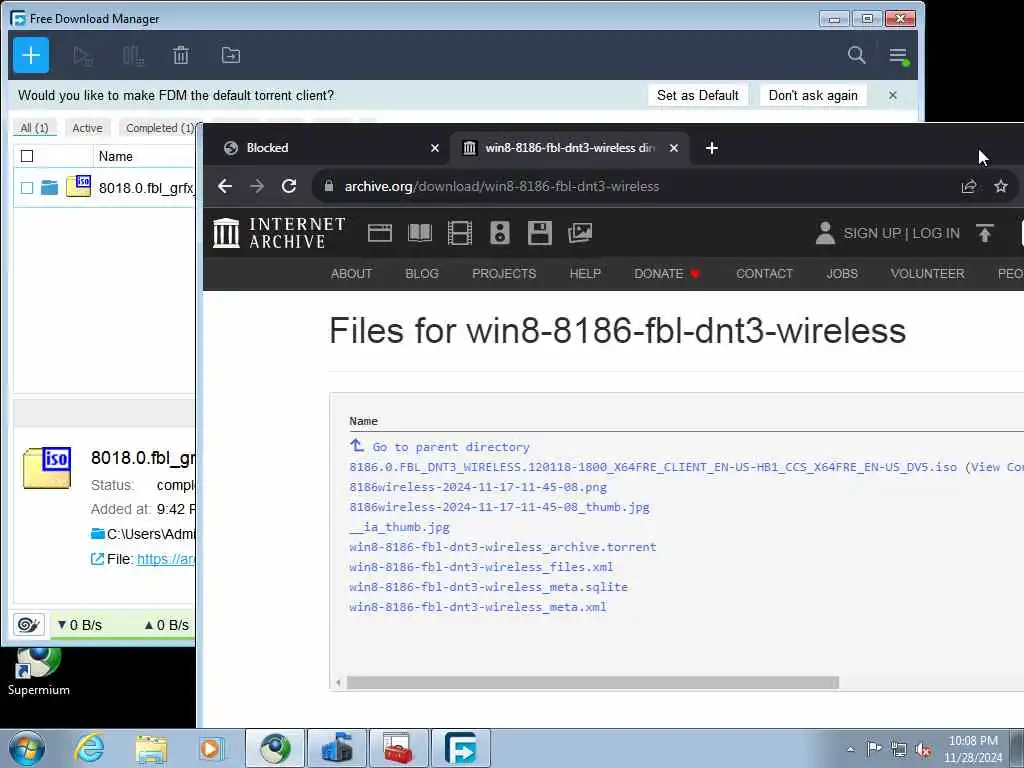
Task: Open win8-8186-fbl-dnt3-wireless_archive.torrent link
Action: (x=503, y=547)
